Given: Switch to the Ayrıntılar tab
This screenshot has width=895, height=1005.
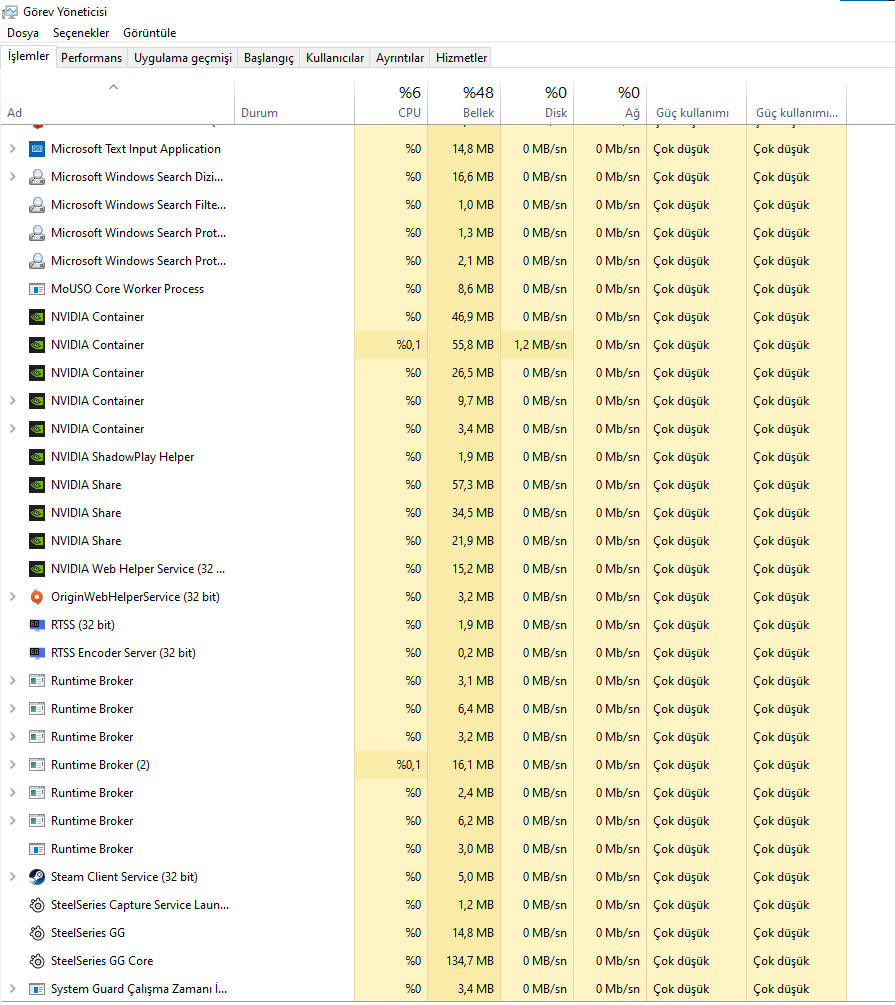Looking at the screenshot, I should [400, 58].
